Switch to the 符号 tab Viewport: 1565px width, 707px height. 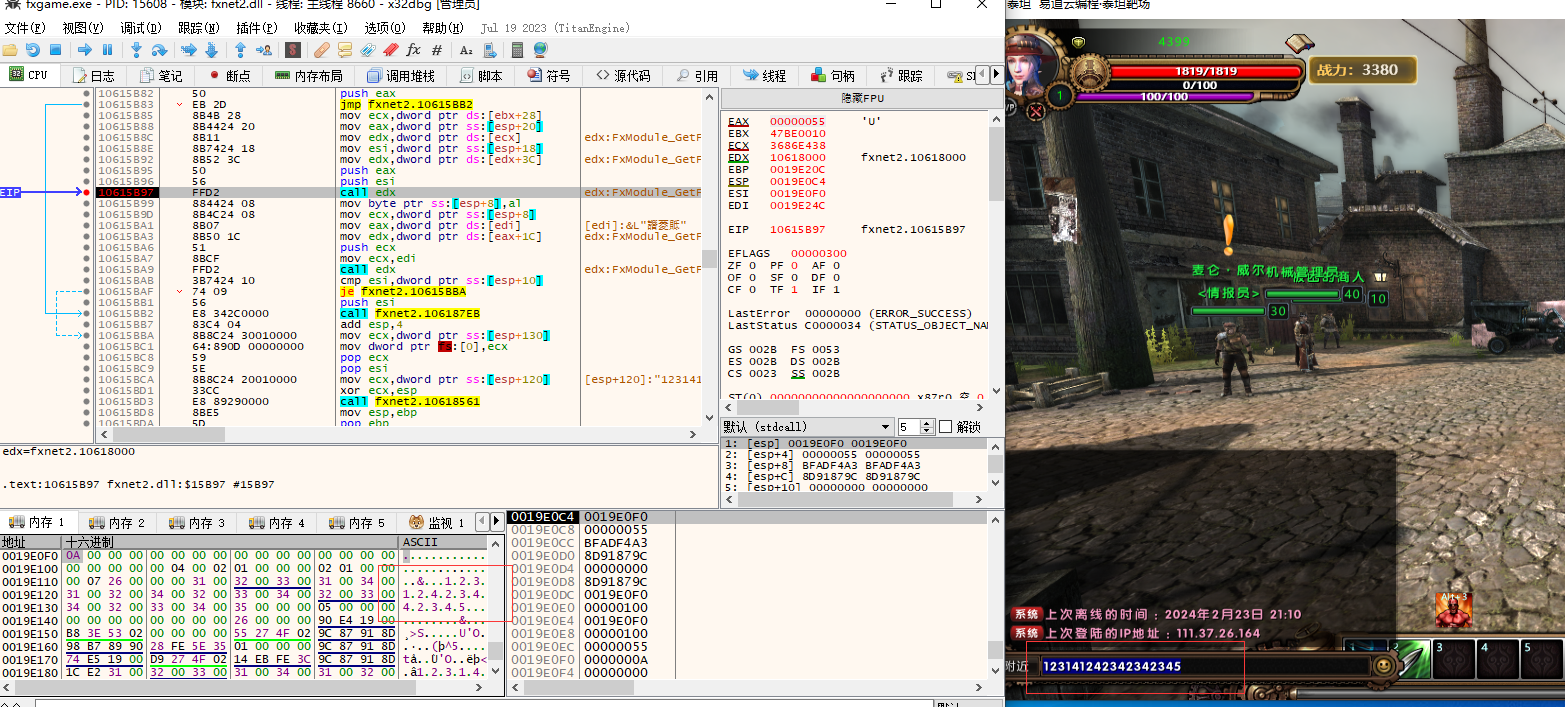tap(548, 75)
